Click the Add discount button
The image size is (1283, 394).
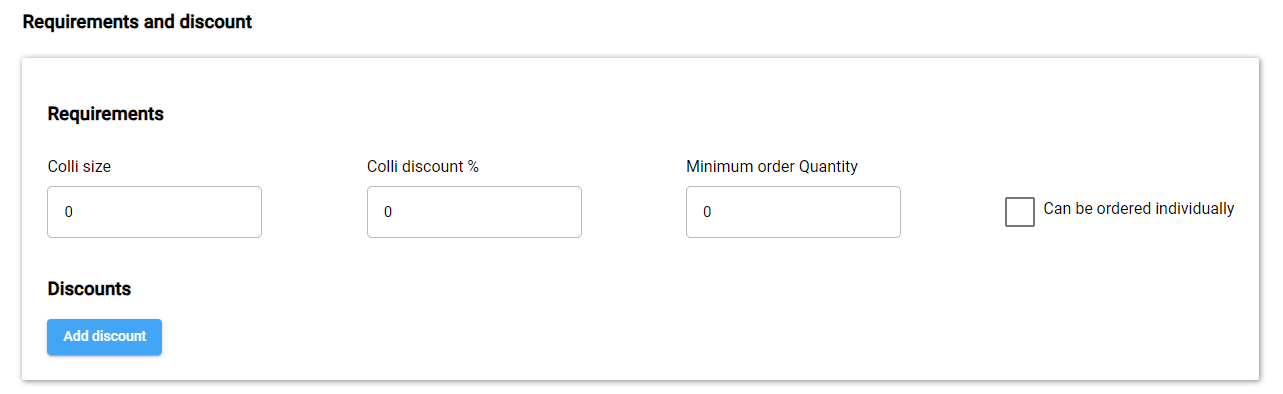click(x=104, y=337)
